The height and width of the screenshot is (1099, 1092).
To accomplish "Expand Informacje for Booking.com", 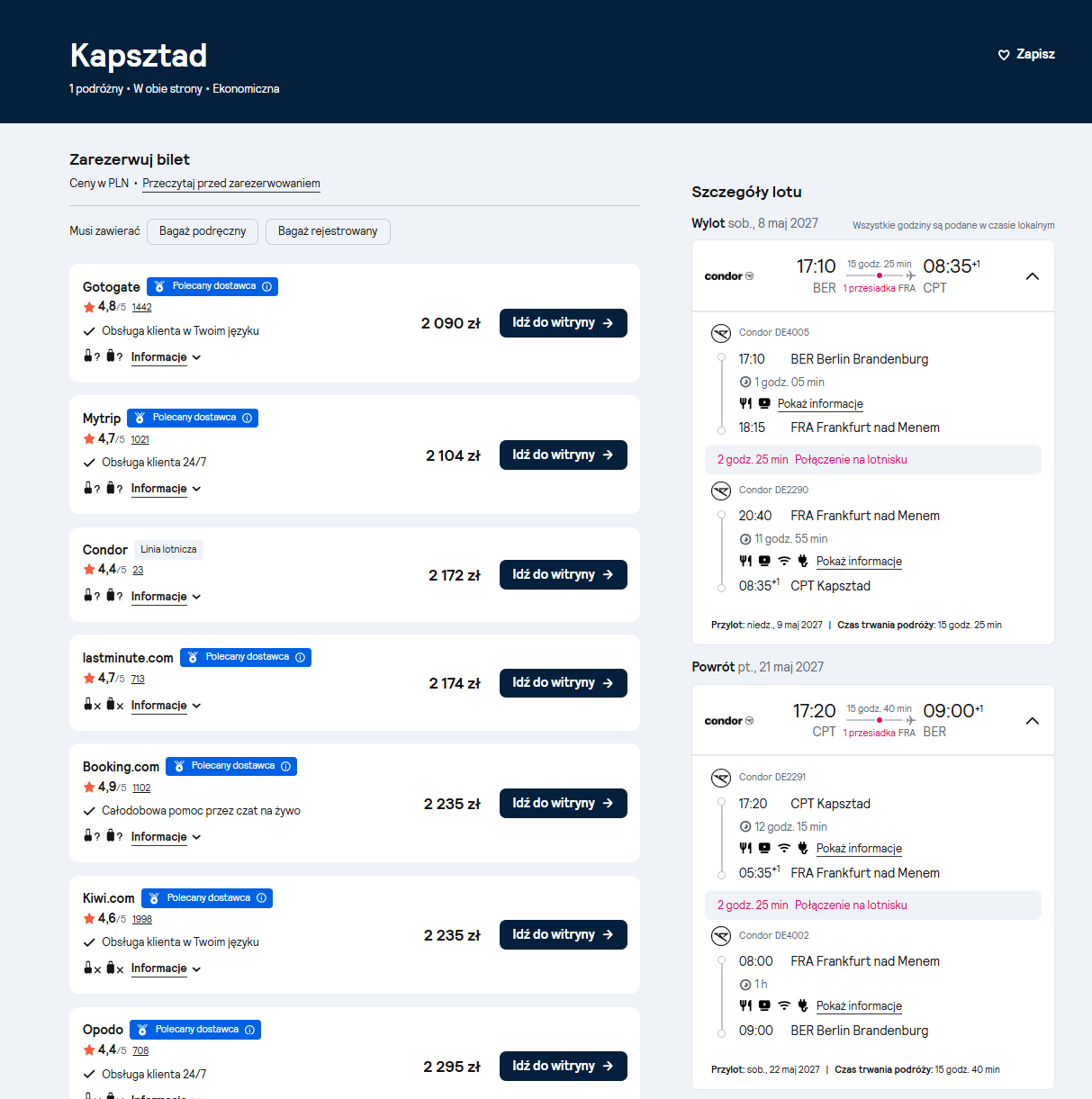I will [167, 837].
